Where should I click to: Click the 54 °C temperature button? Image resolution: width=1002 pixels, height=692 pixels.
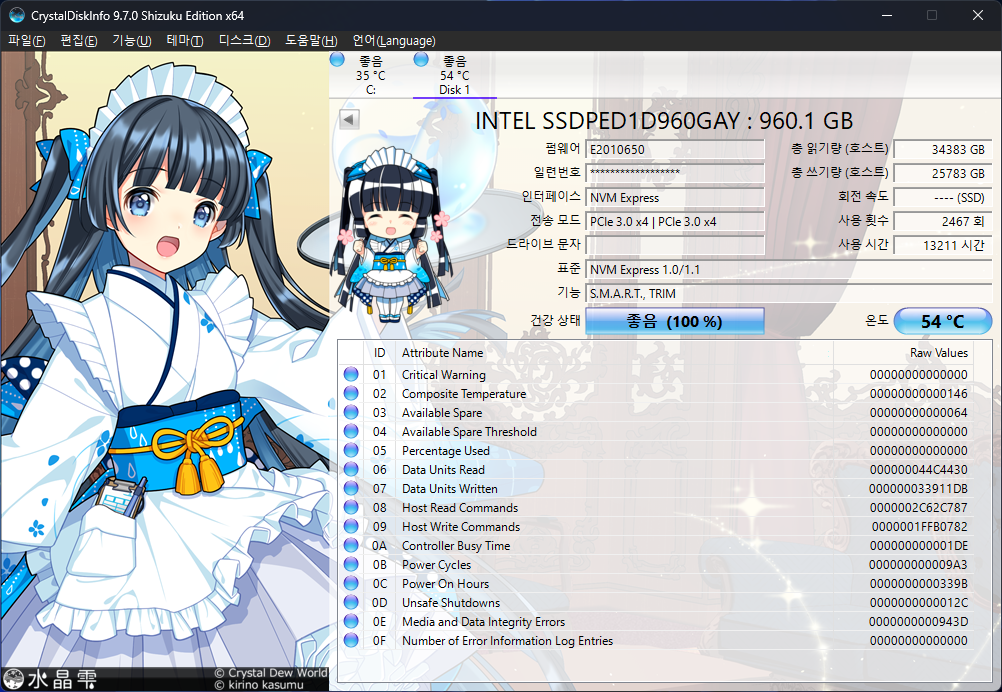943,321
